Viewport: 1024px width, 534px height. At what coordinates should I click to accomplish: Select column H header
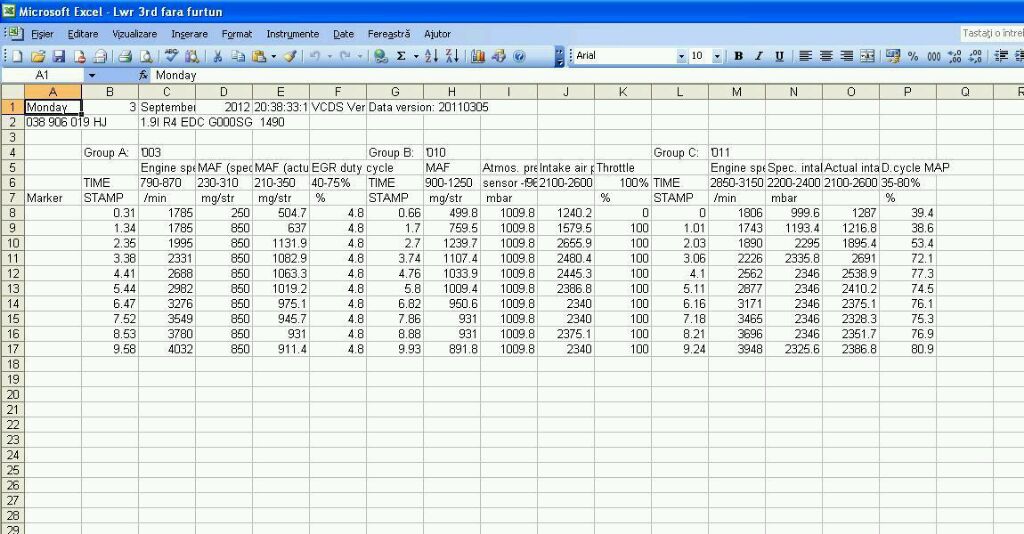452,92
